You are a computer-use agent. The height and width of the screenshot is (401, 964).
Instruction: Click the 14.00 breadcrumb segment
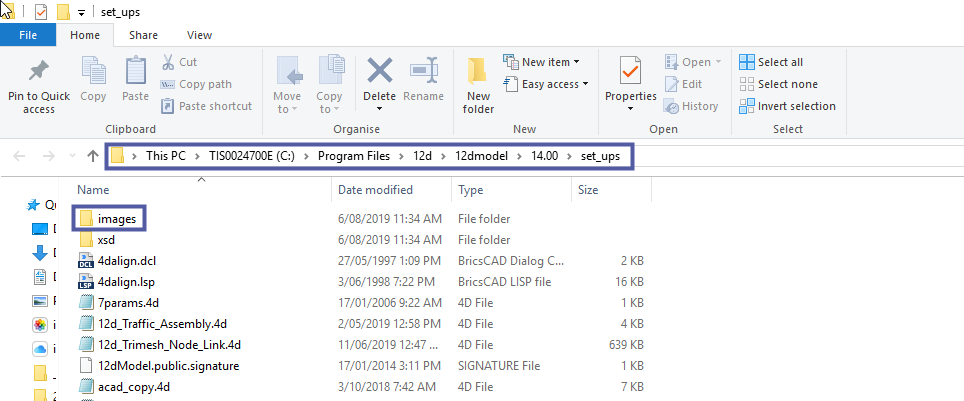[545, 156]
